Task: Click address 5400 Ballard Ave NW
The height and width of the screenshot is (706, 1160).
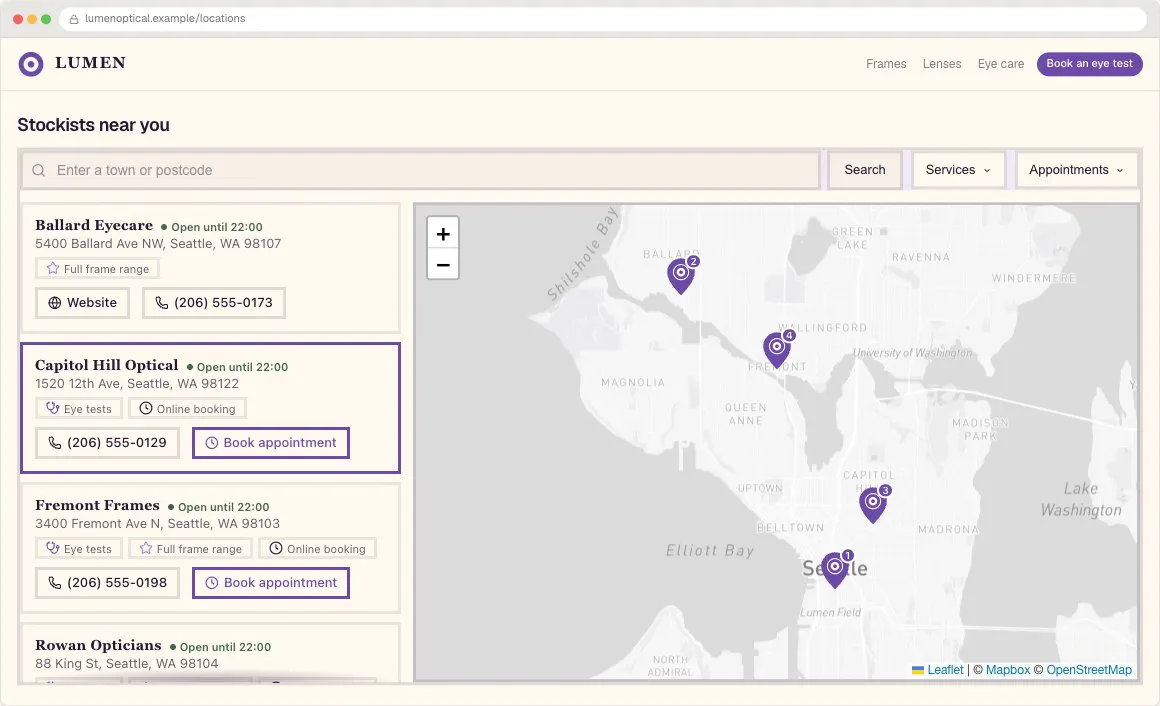Action: [x=158, y=243]
